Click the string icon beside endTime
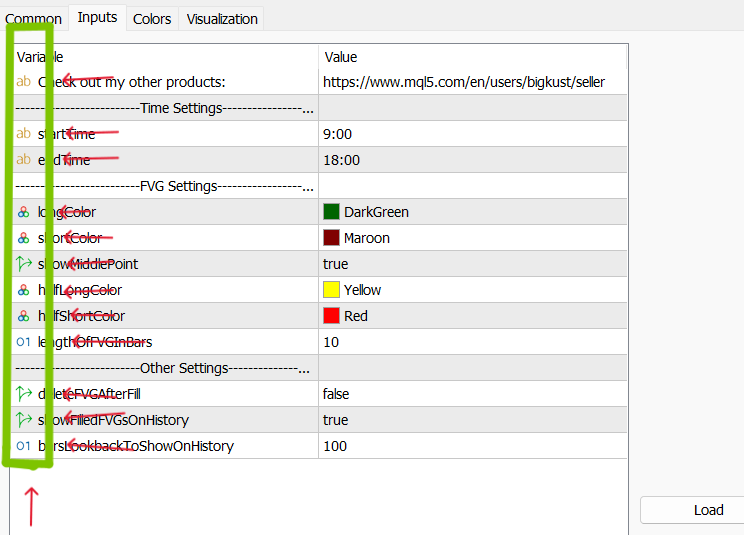Screen dimensions: 744x535 click(x=23, y=160)
